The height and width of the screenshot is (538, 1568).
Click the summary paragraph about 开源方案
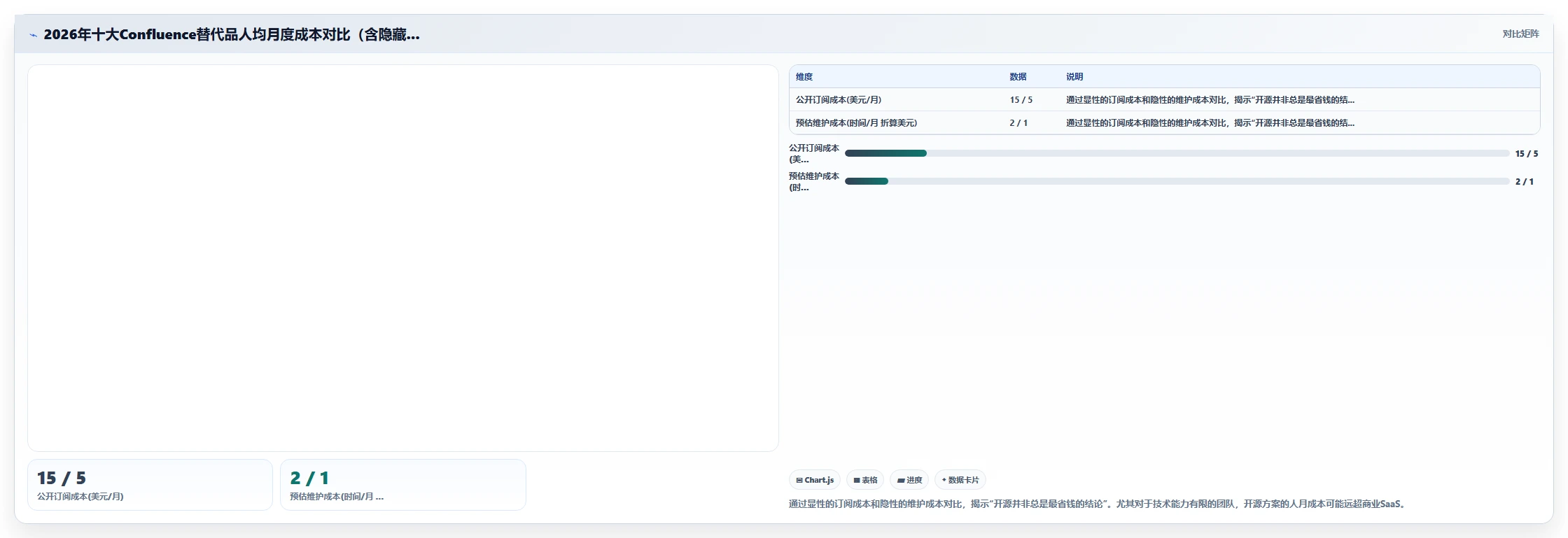tap(1098, 504)
